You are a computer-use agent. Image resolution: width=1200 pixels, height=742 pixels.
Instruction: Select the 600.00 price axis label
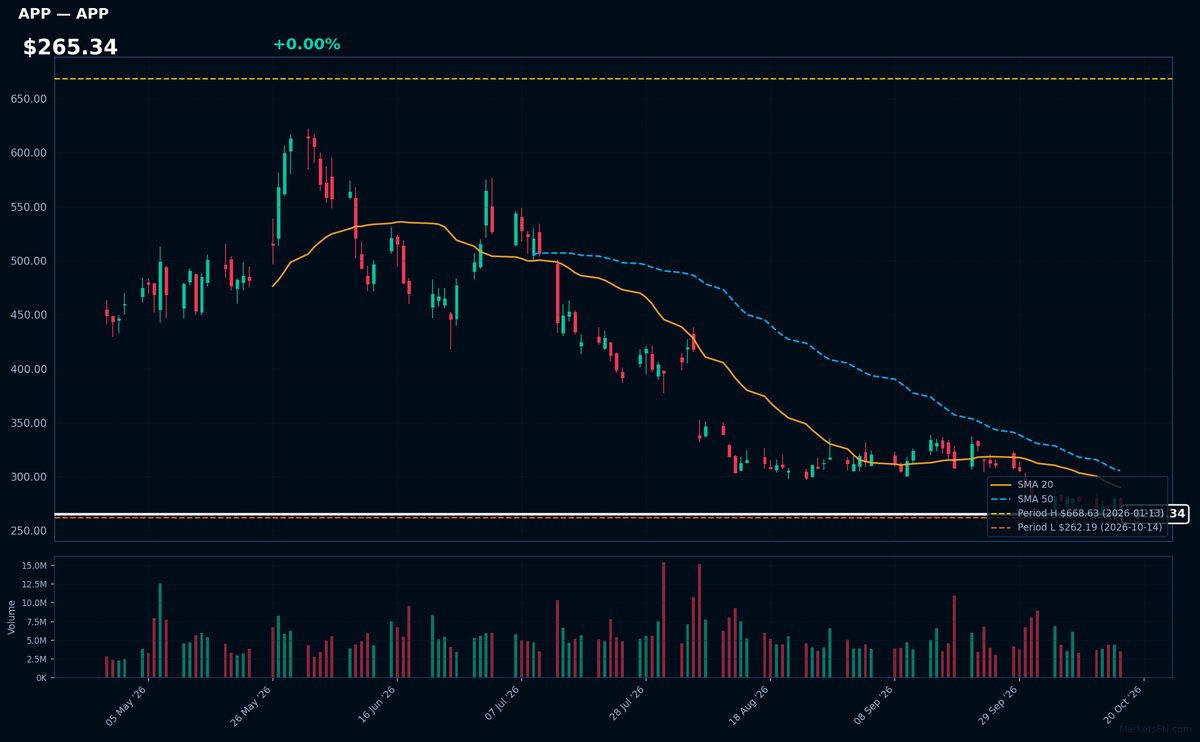(29, 153)
